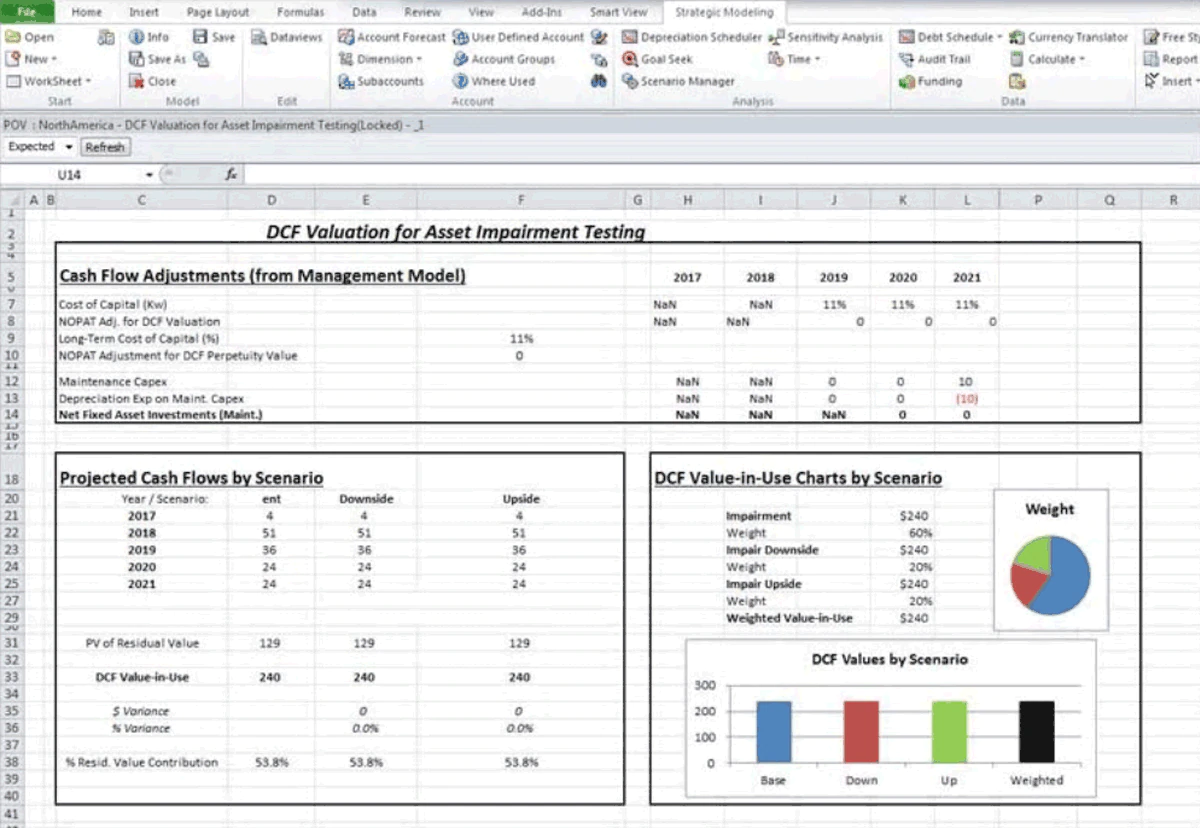Expand the Expected scenario dropdown
The width and height of the screenshot is (1200, 828).
point(68,147)
